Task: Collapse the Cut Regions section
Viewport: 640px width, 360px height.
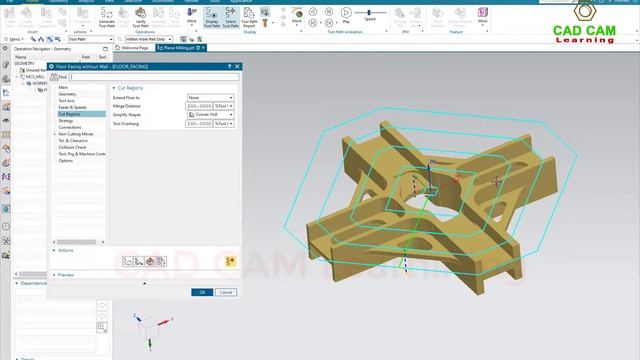Action: [114, 88]
